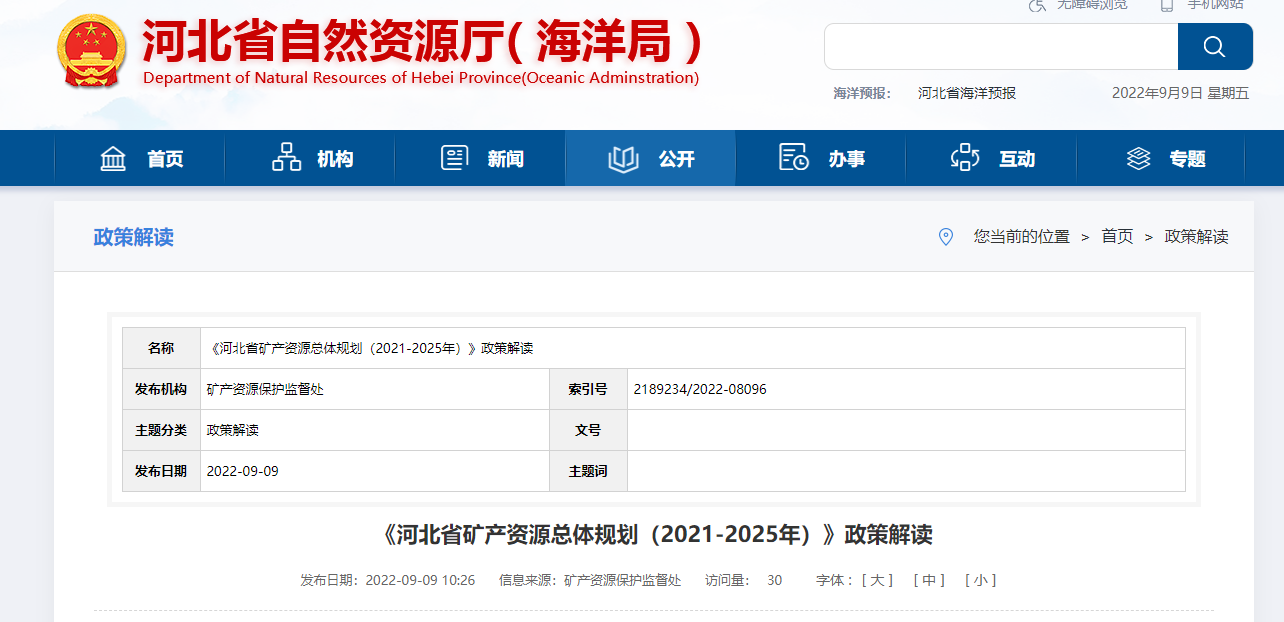Click the document clock icon for 办事
The width and height of the screenshot is (1284, 622).
(794, 158)
